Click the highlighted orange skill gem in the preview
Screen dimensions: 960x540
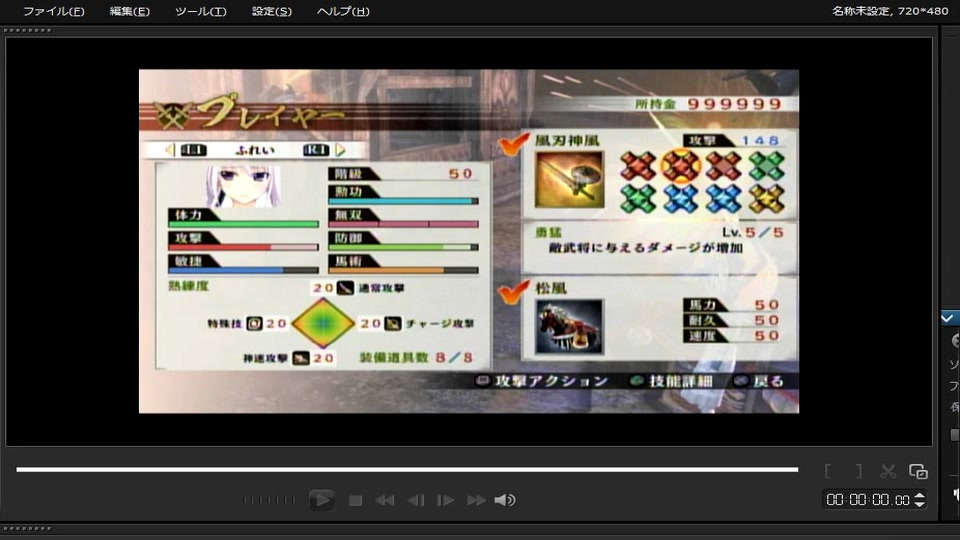point(681,166)
